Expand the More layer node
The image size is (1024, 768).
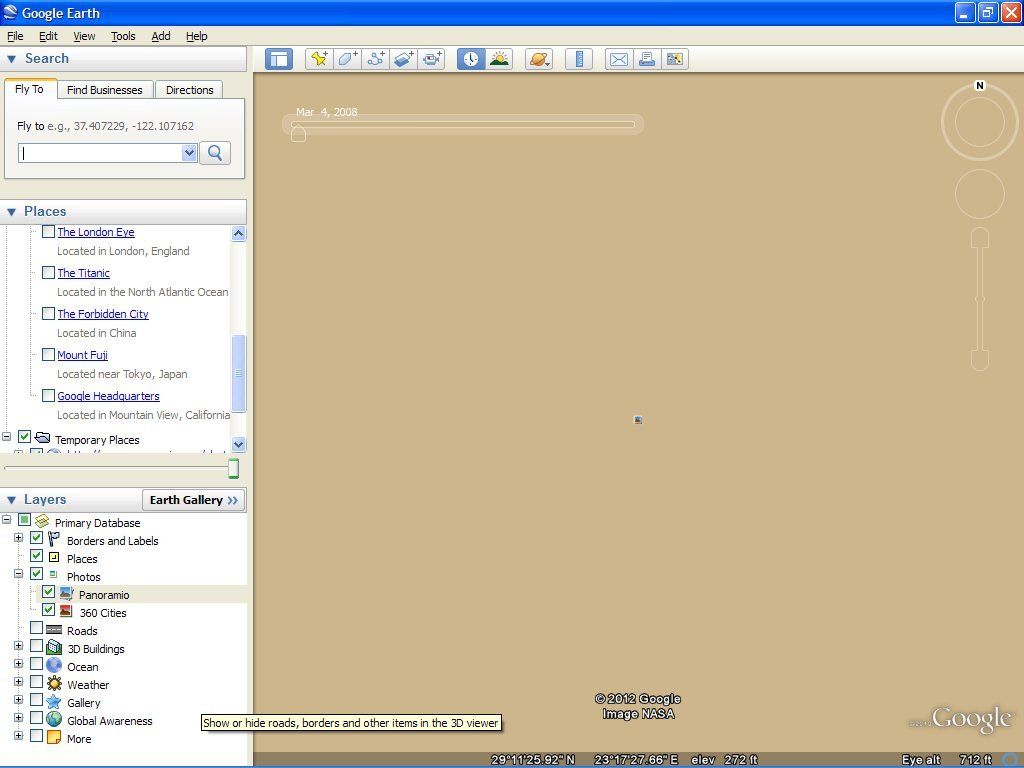[x=18, y=735]
